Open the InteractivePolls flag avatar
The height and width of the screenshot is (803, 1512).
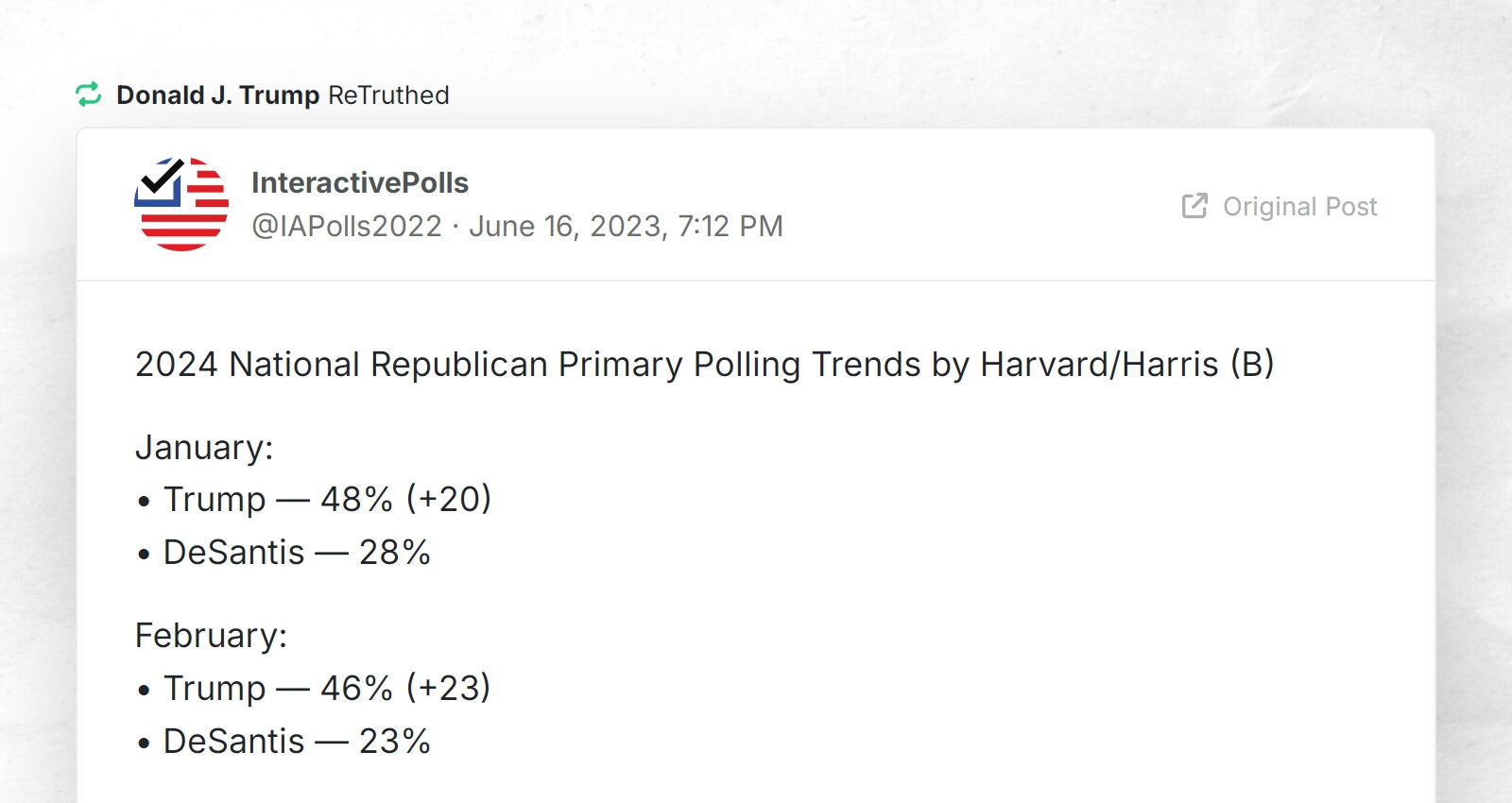click(183, 202)
